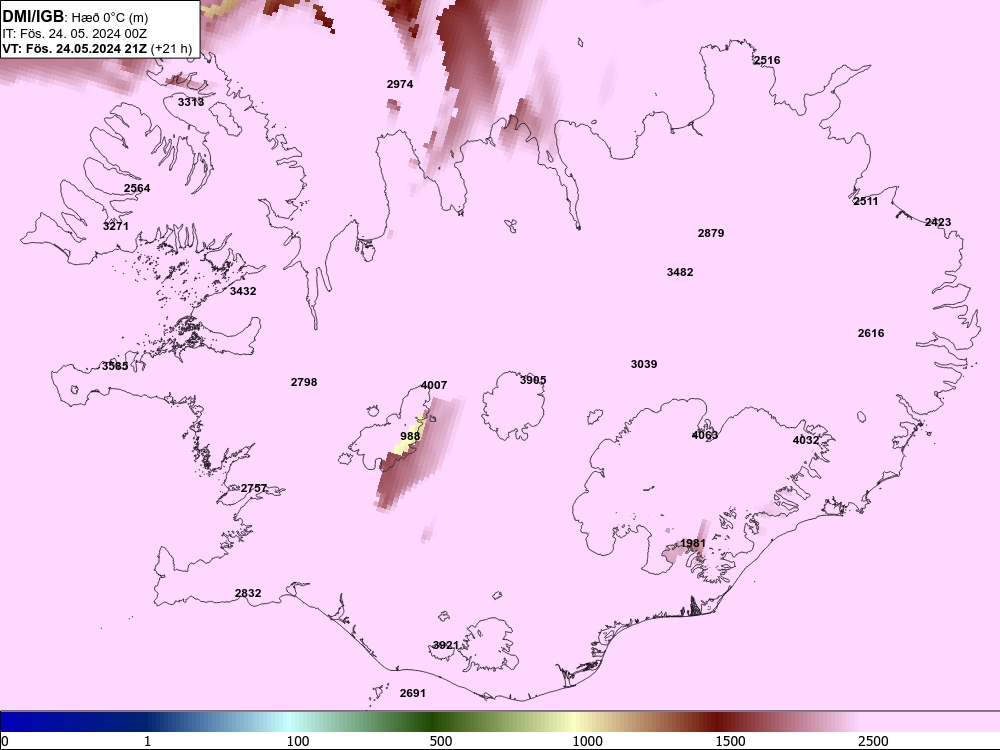Click the height value 3039
1000x750 pixels.
(x=644, y=364)
